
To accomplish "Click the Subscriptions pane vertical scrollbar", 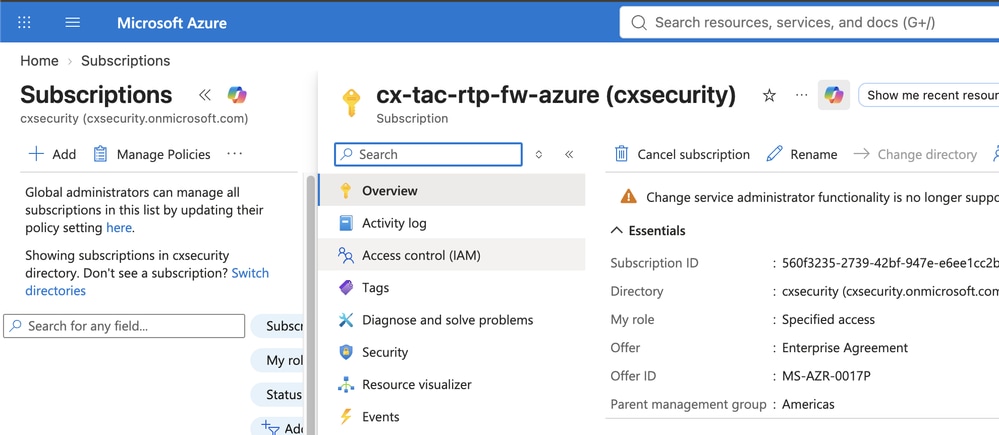I will click(x=310, y=304).
